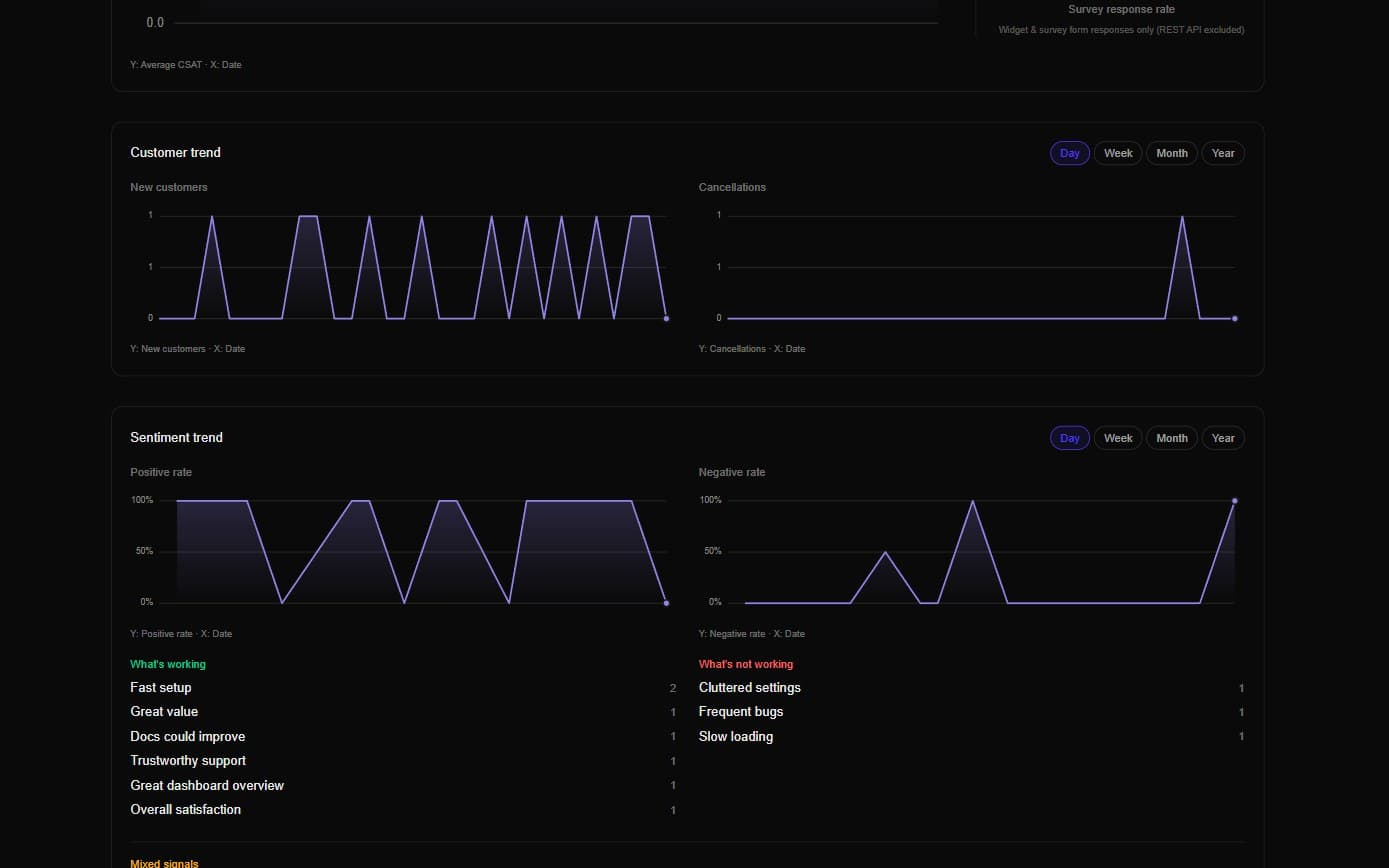Click the 'What's not working' label
The width and height of the screenshot is (1389, 868).
pyautogui.click(x=746, y=664)
